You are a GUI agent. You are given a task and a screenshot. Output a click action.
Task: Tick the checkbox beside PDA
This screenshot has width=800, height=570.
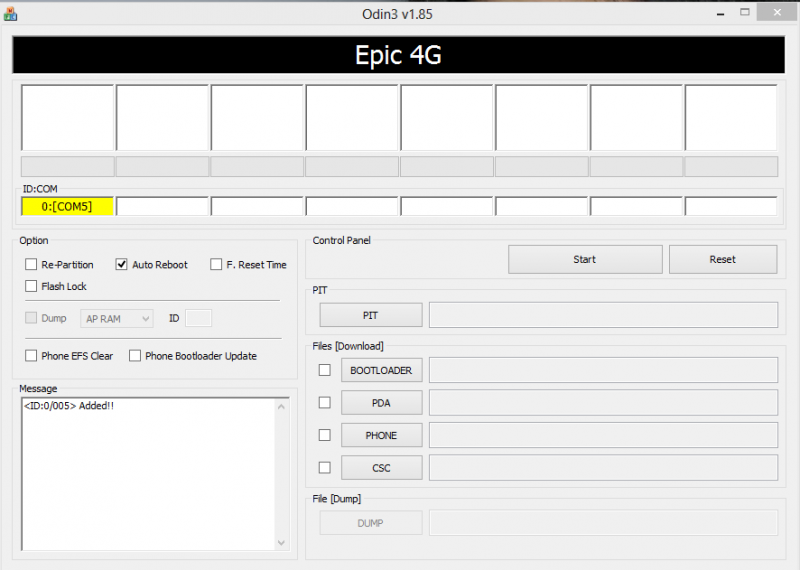(x=324, y=403)
